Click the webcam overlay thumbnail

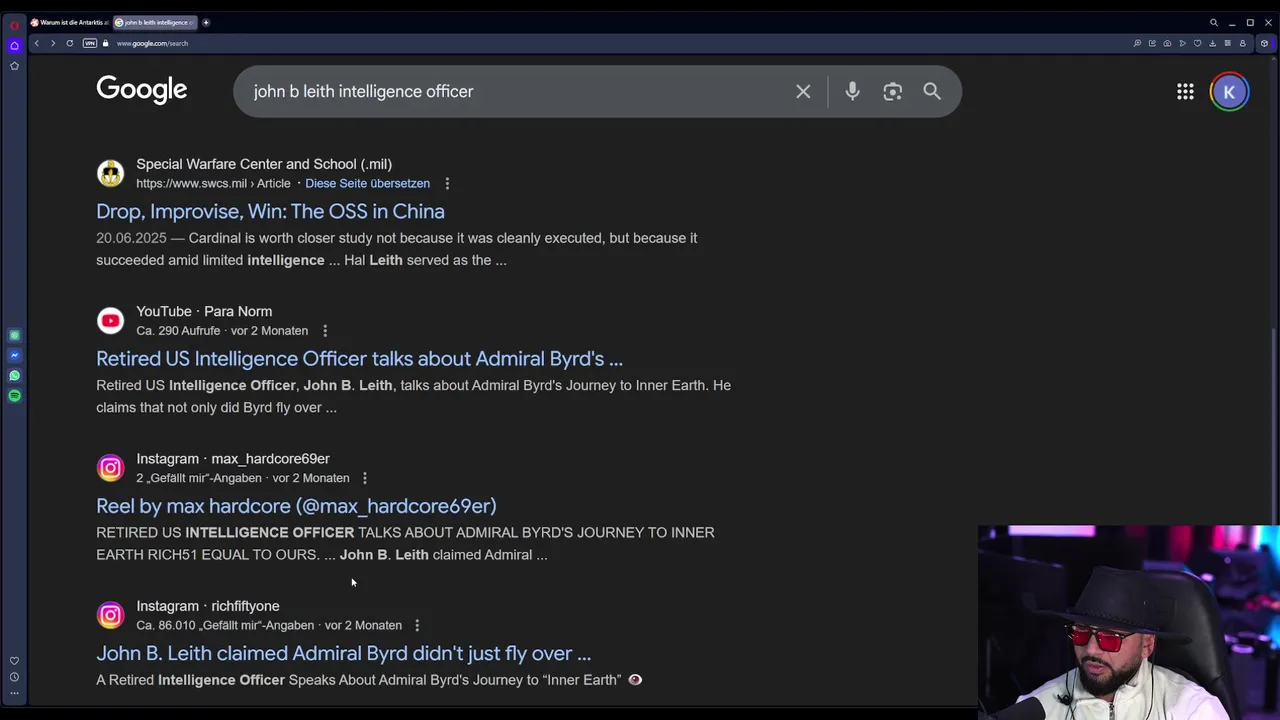1129,622
